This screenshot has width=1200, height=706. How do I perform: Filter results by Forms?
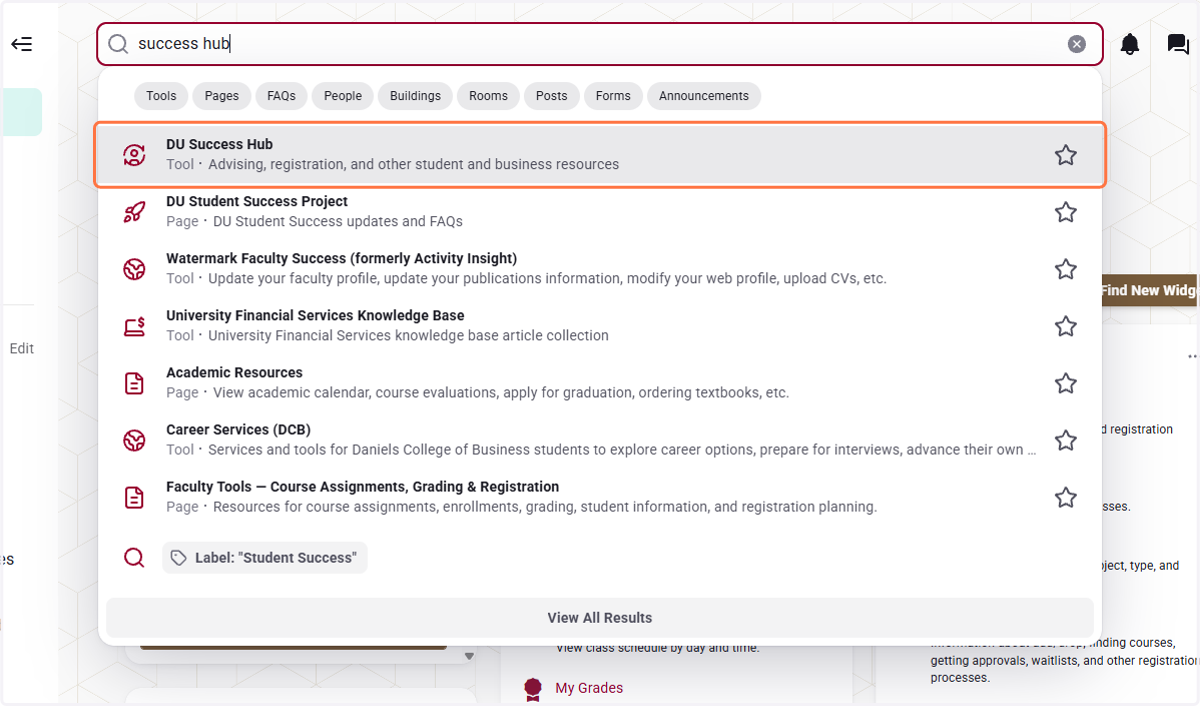[x=613, y=96]
